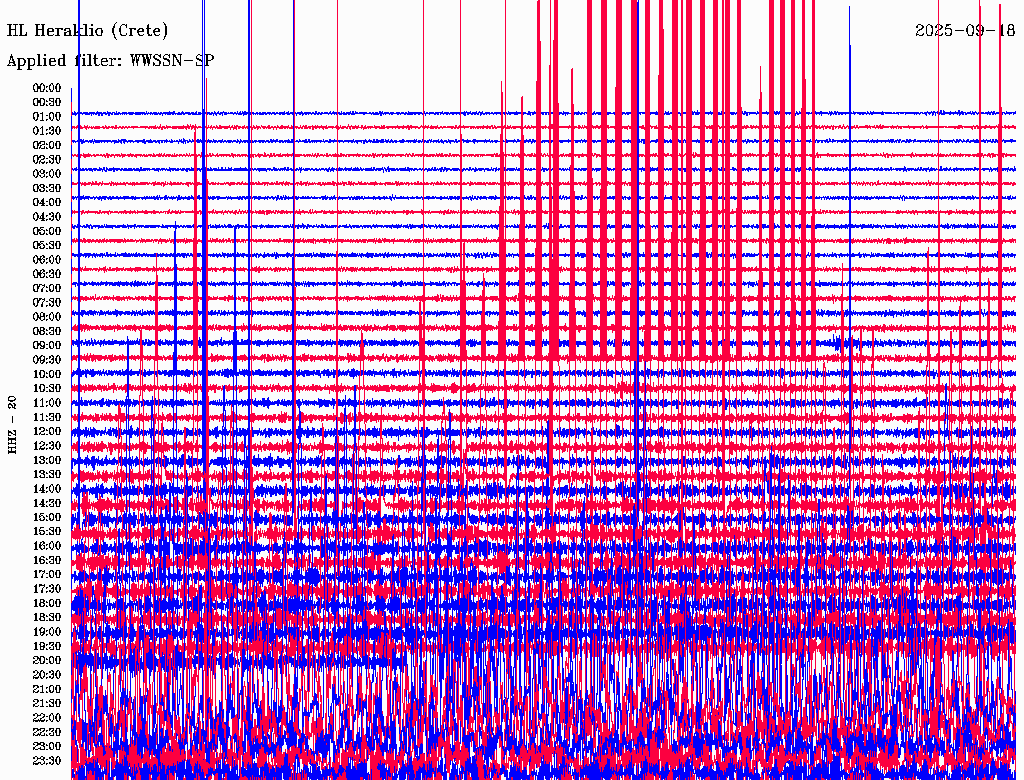Click the 'Applied filter: WWSSN-SP' label
The width and height of the screenshot is (1024, 780).
(x=110, y=61)
